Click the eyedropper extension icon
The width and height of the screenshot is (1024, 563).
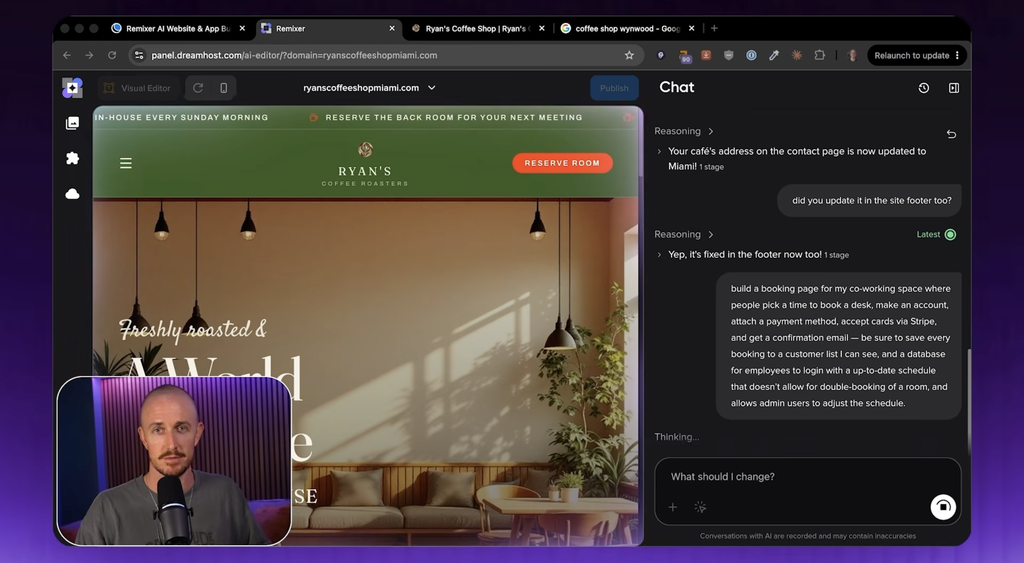click(x=774, y=56)
